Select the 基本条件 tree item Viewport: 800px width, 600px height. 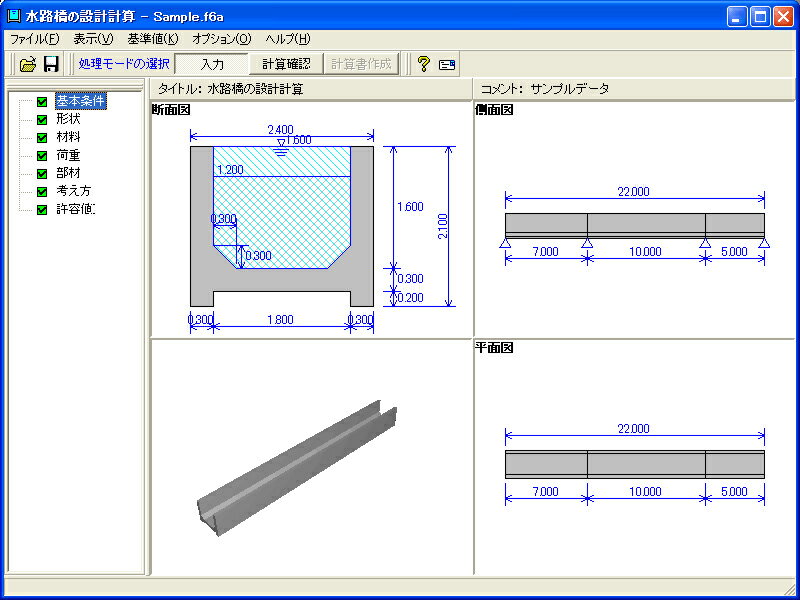coord(80,101)
